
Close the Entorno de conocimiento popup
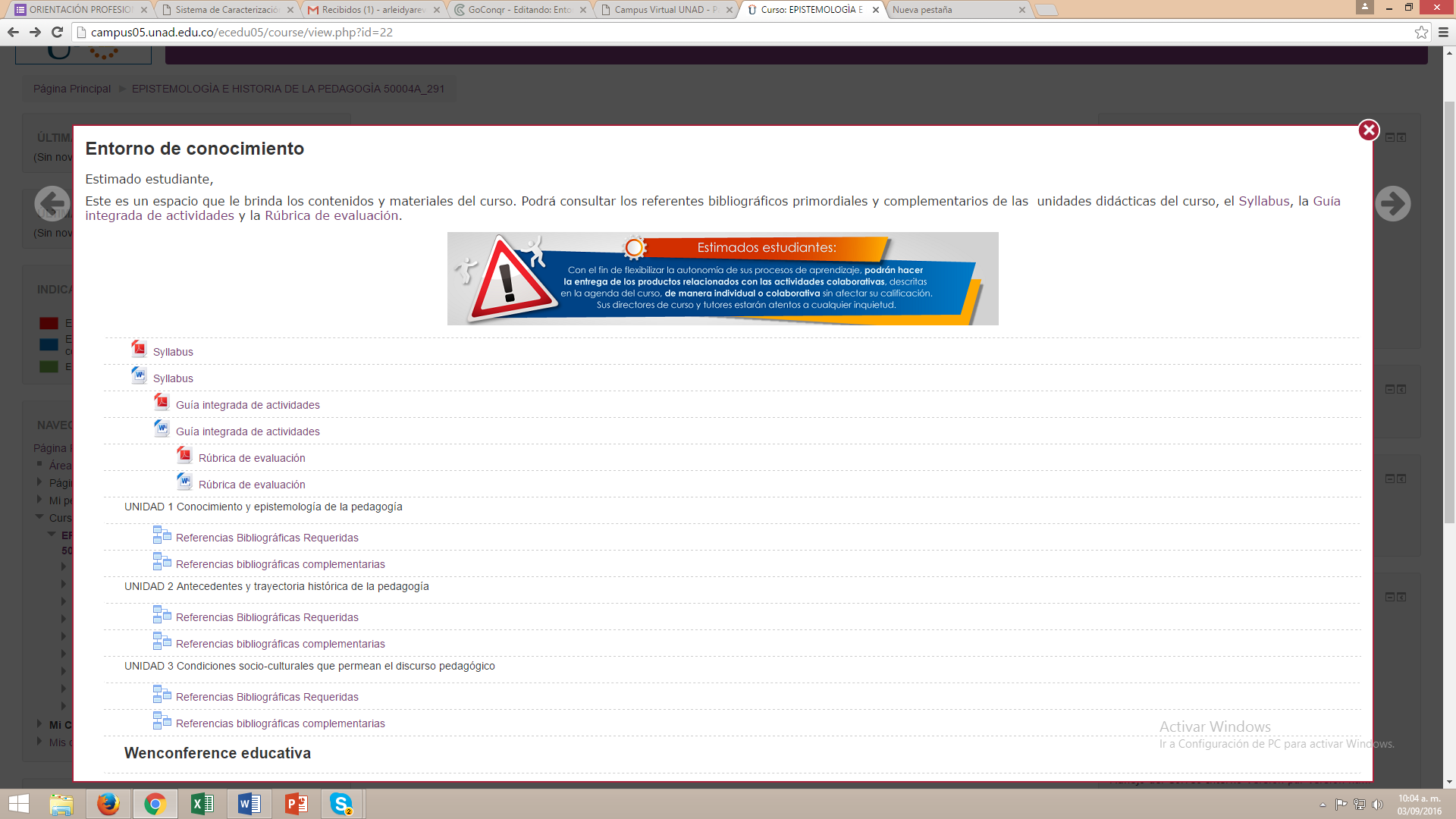1368,130
